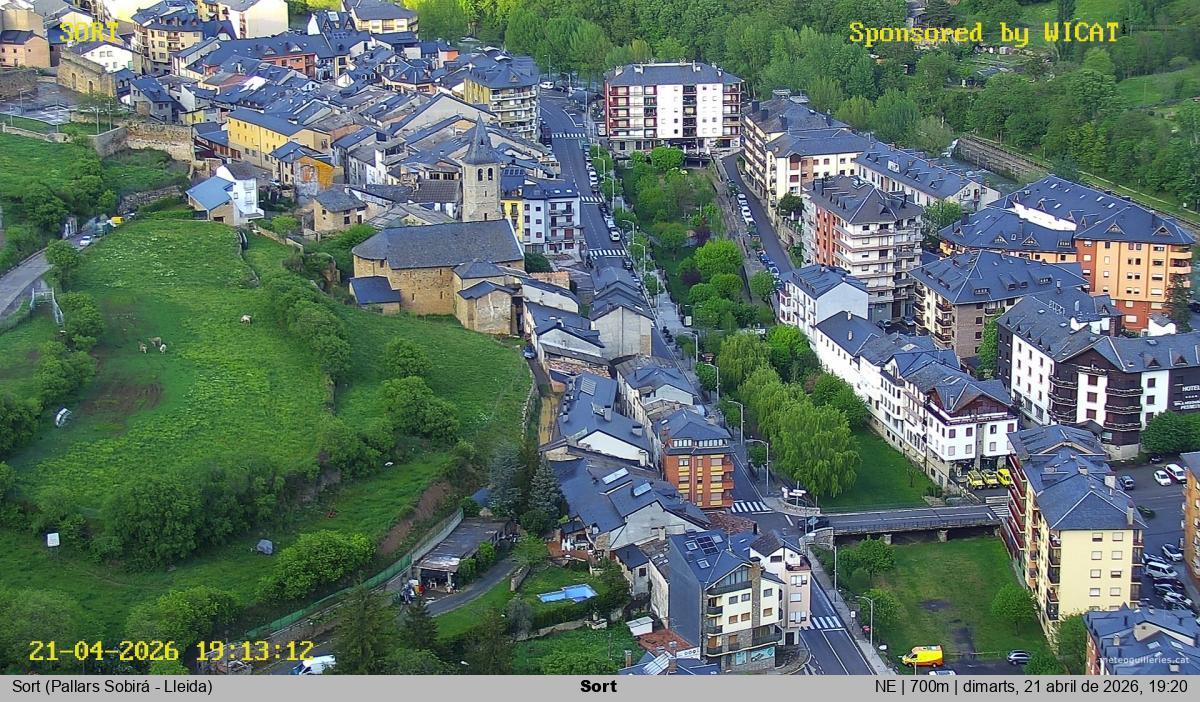Click the yellow time 19:13:12 overlay

click(x=254, y=651)
